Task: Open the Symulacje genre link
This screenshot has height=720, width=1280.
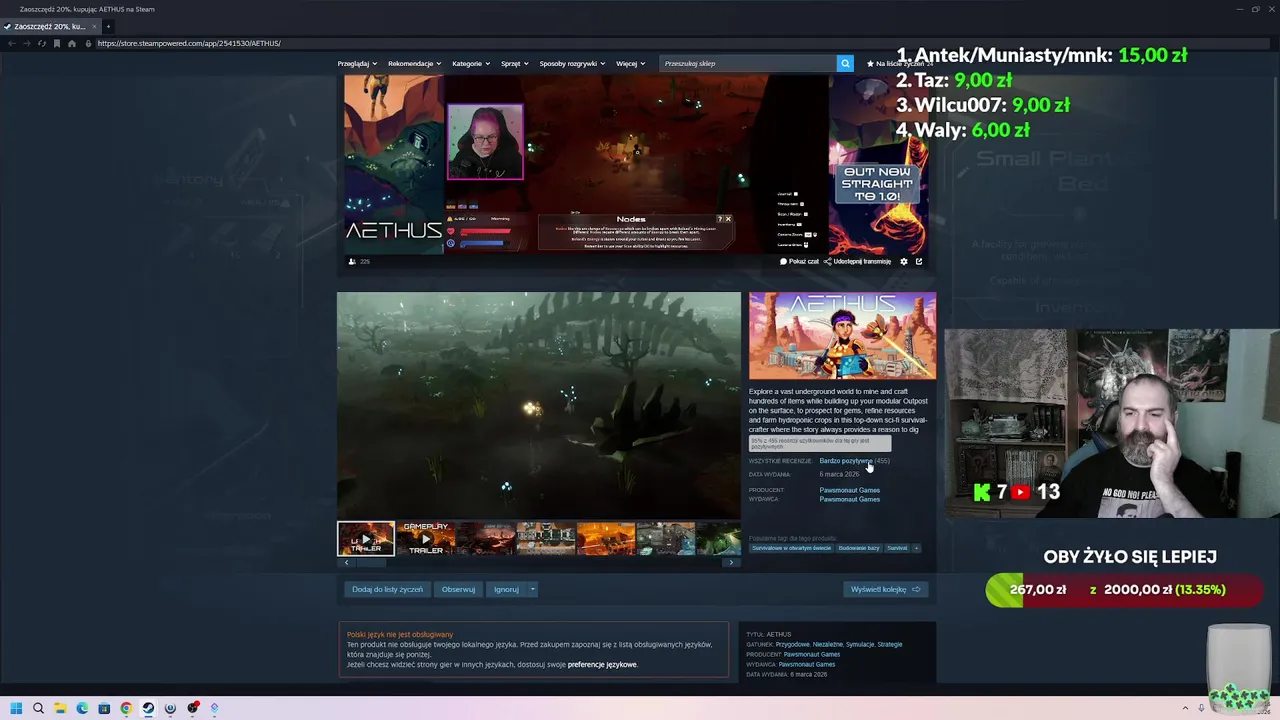Action: click(x=860, y=644)
